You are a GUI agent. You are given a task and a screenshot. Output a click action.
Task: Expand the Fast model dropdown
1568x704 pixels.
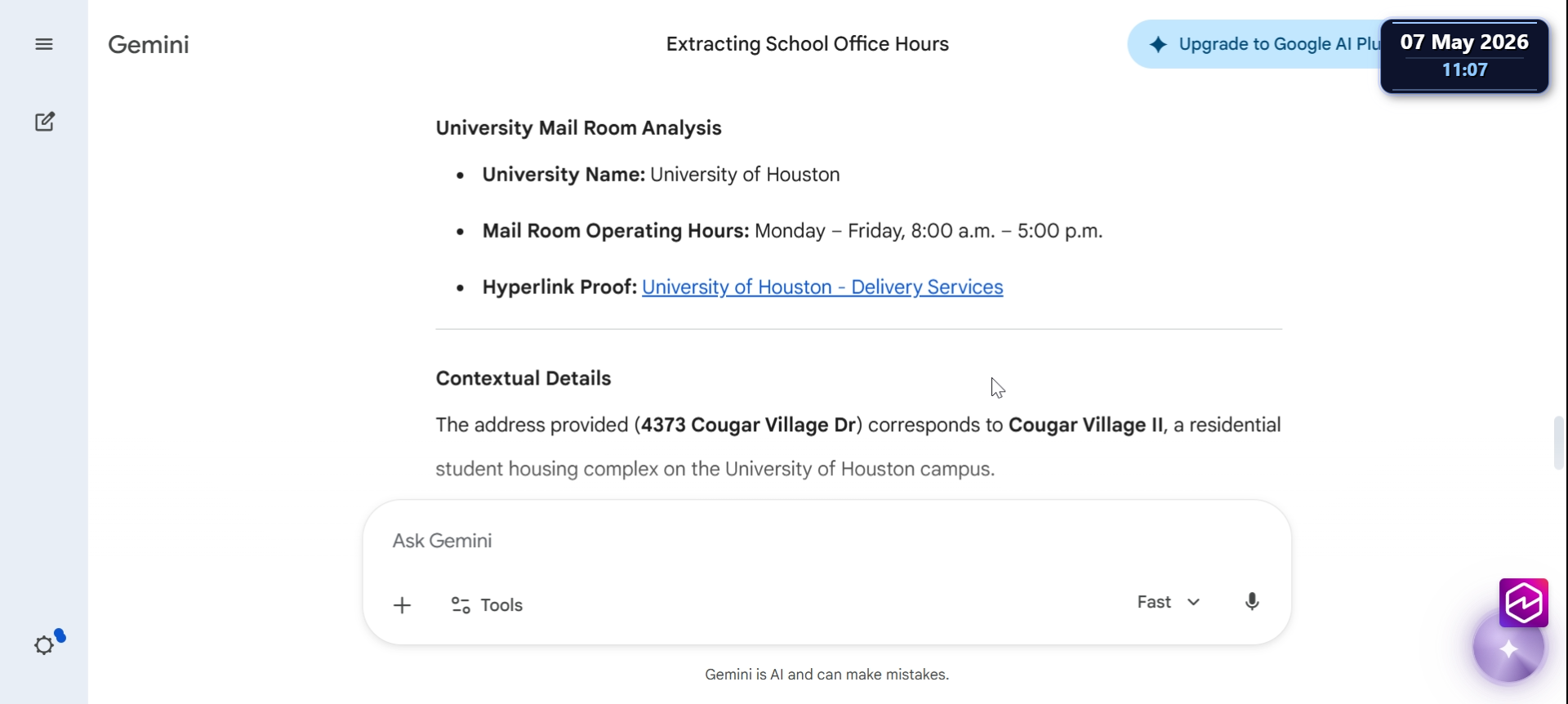1169,602
